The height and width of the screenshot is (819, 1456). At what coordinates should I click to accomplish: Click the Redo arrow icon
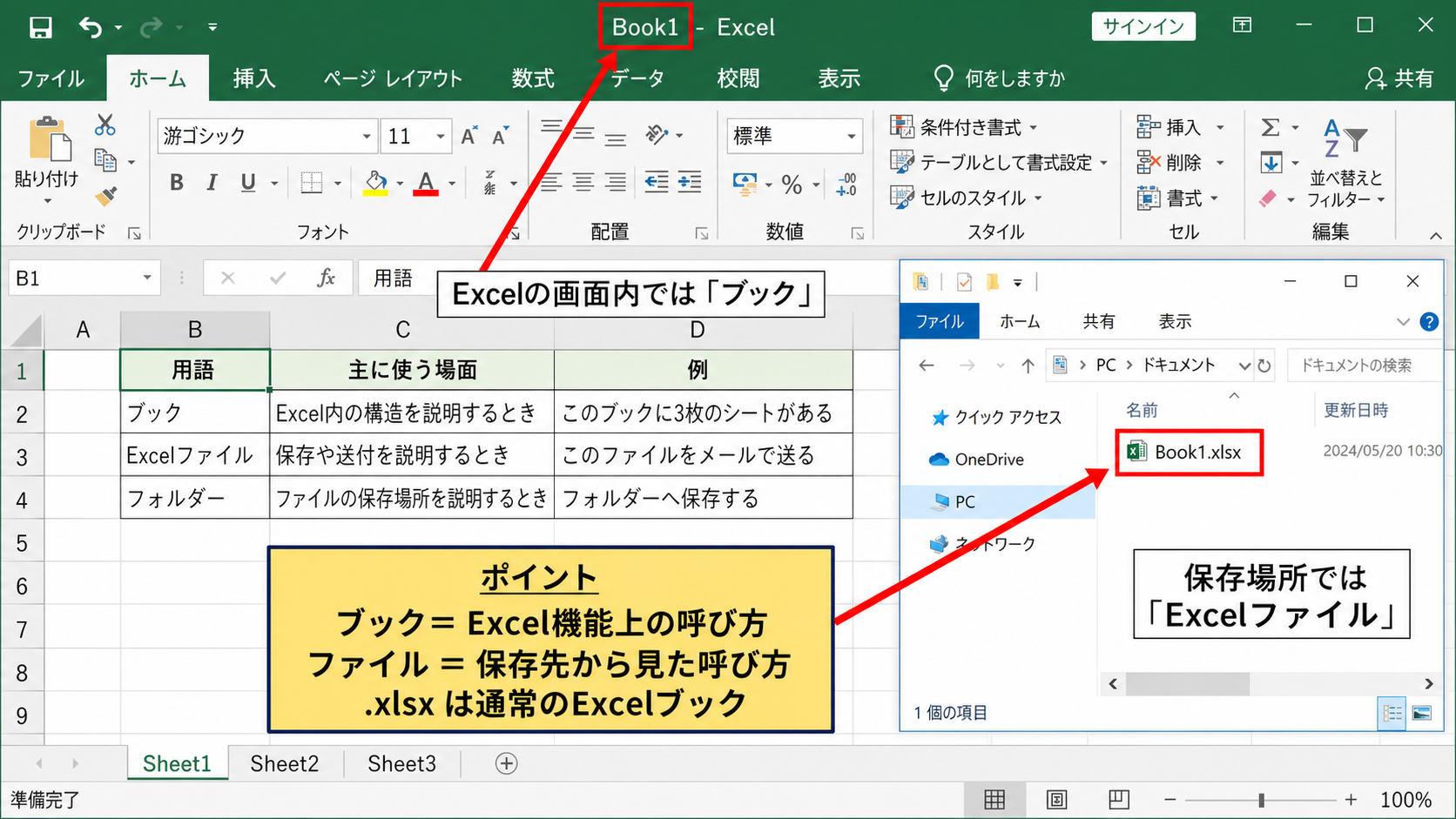coord(151,28)
